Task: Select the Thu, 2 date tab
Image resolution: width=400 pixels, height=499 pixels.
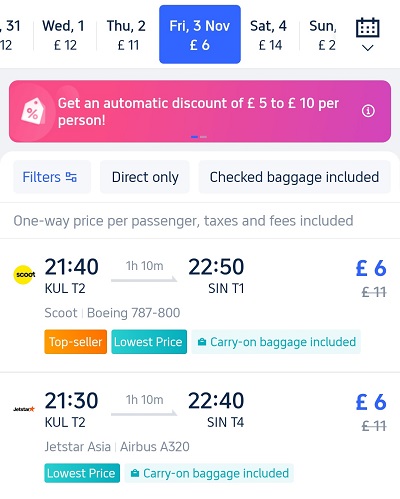Action: [128, 35]
